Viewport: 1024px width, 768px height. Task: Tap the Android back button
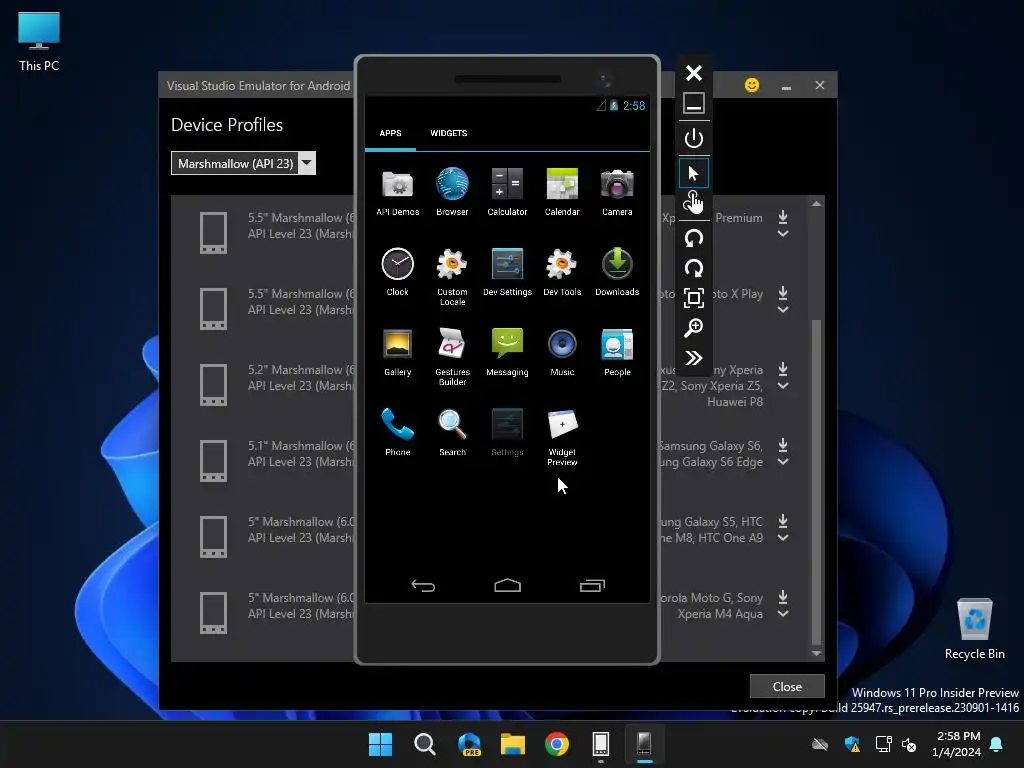[x=423, y=586]
